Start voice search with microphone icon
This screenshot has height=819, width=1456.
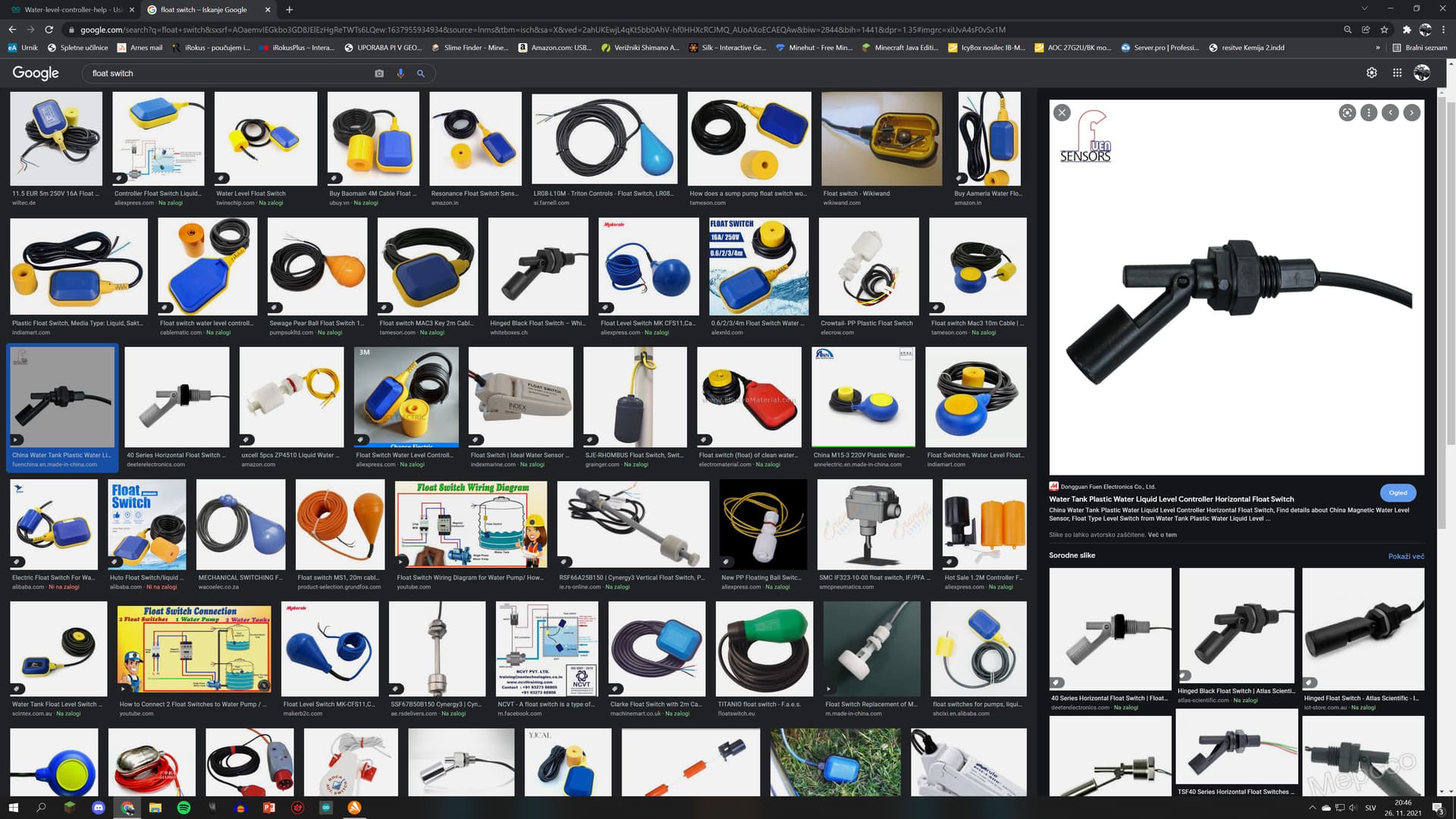pyautogui.click(x=400, y=74)
